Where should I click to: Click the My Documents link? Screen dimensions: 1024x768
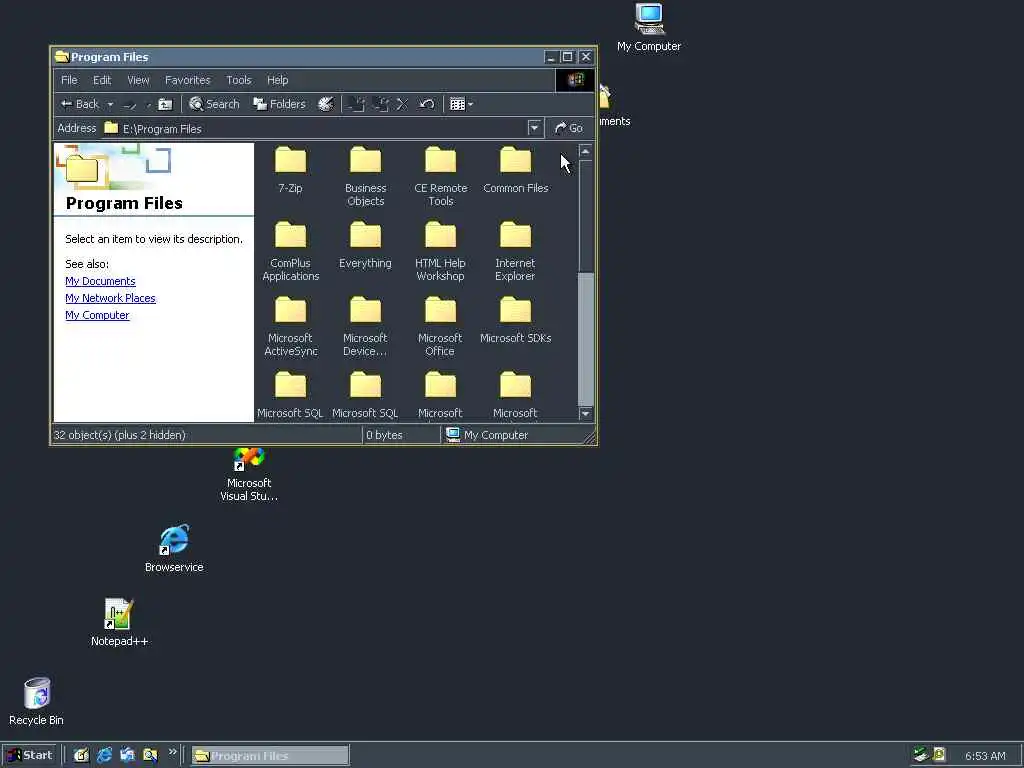click(101, 281)
